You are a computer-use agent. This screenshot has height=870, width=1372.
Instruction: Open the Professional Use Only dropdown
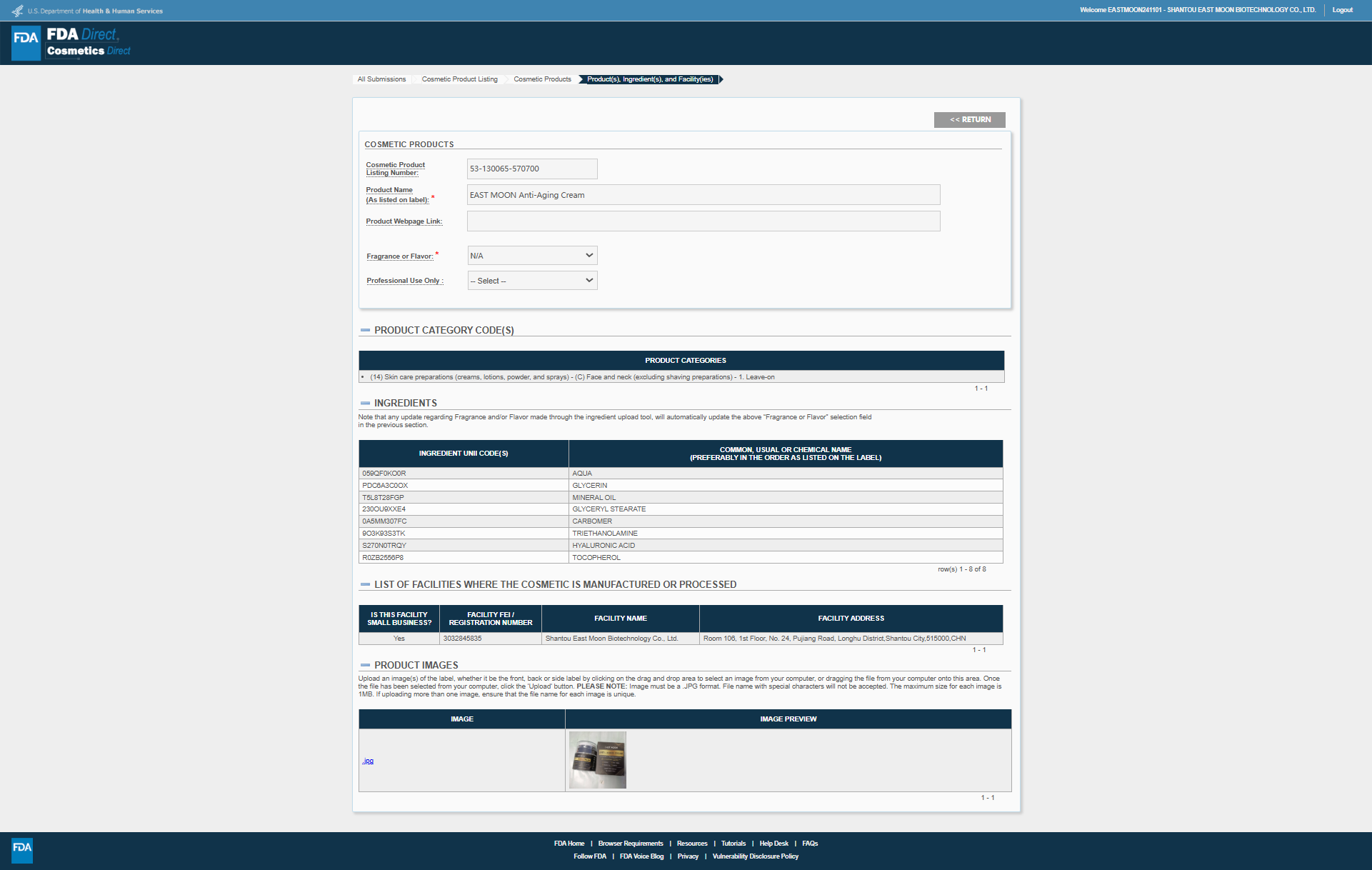pyautogui.click(x=532, y=281)
